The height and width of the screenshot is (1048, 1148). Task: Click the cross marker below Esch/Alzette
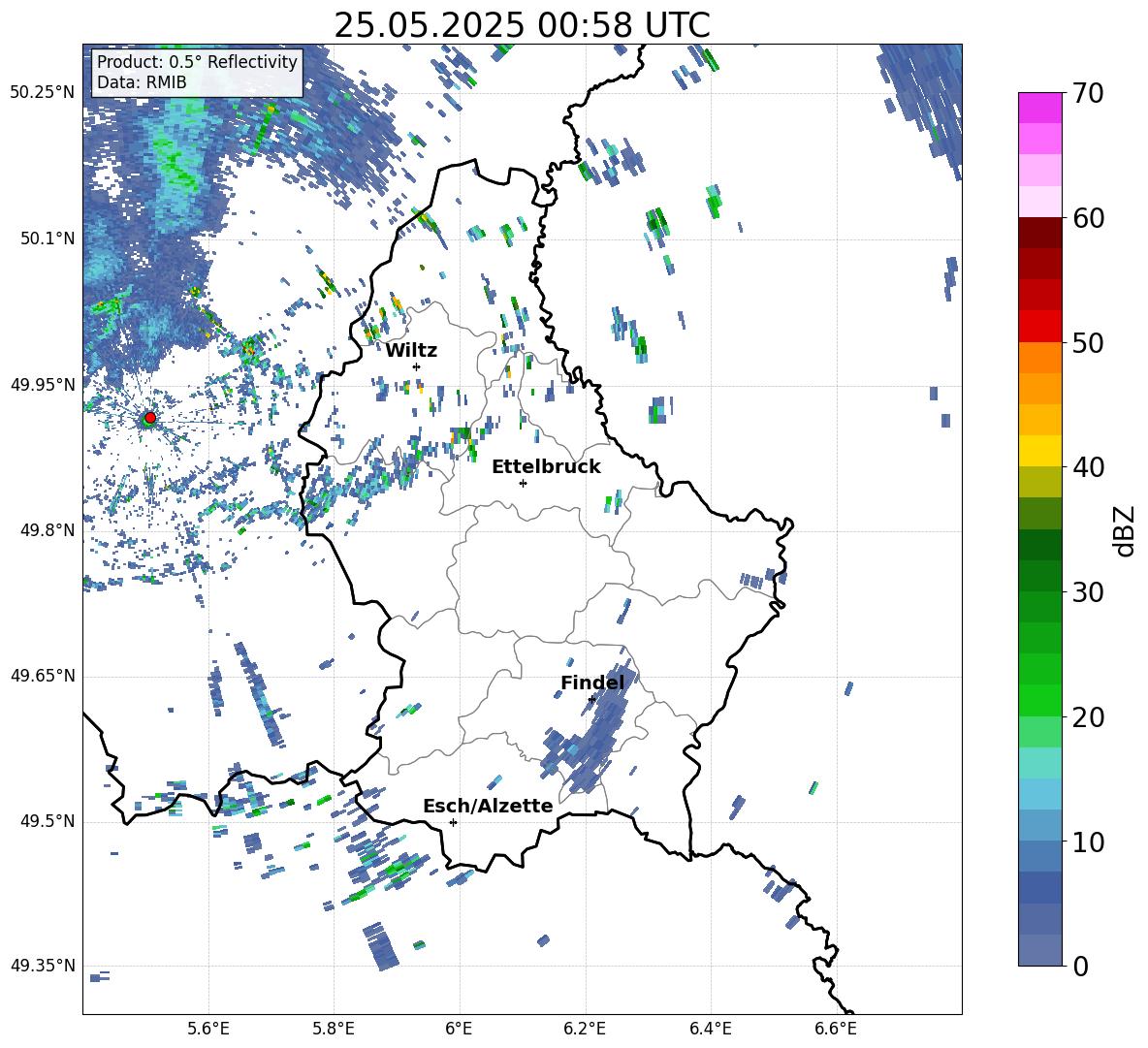click(453, 822)
